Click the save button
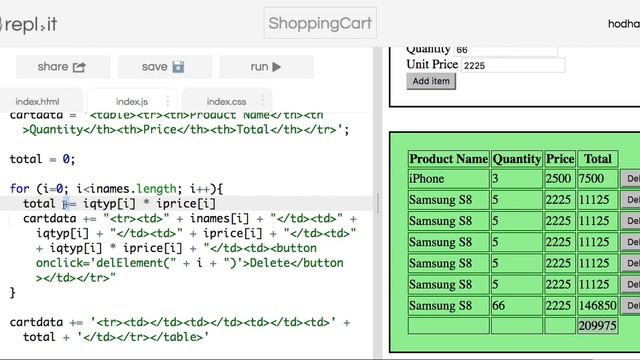This screenshot has height=360, width=640. point(164,67)
